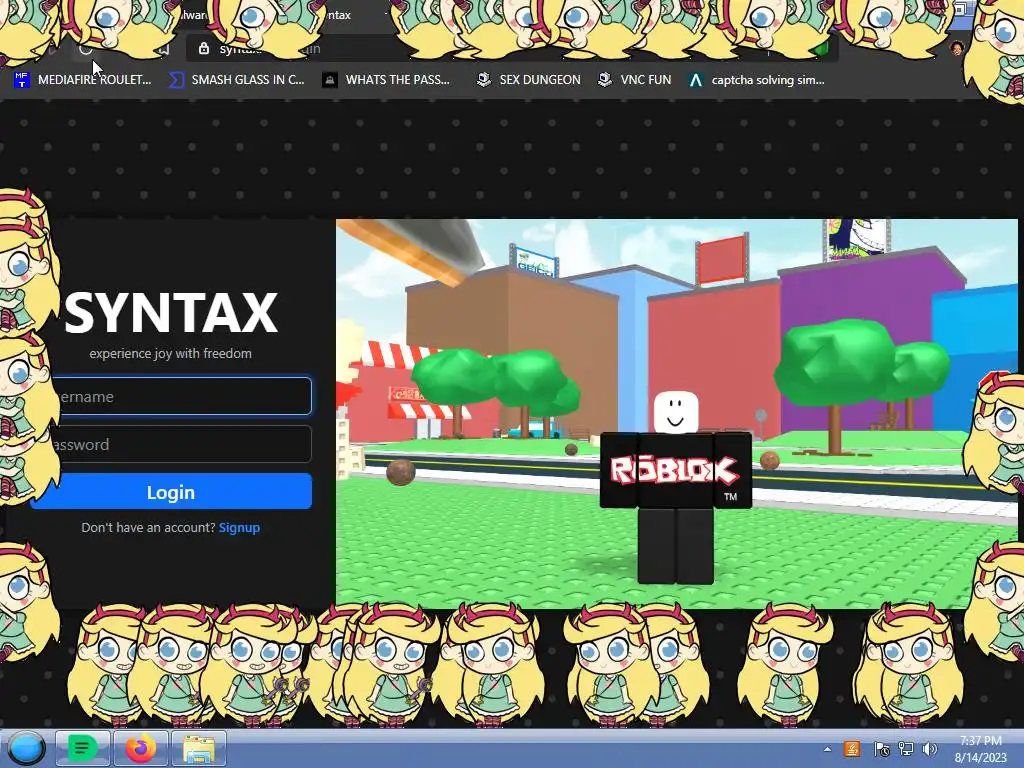Click the network tray icon

tap(906, 749)
